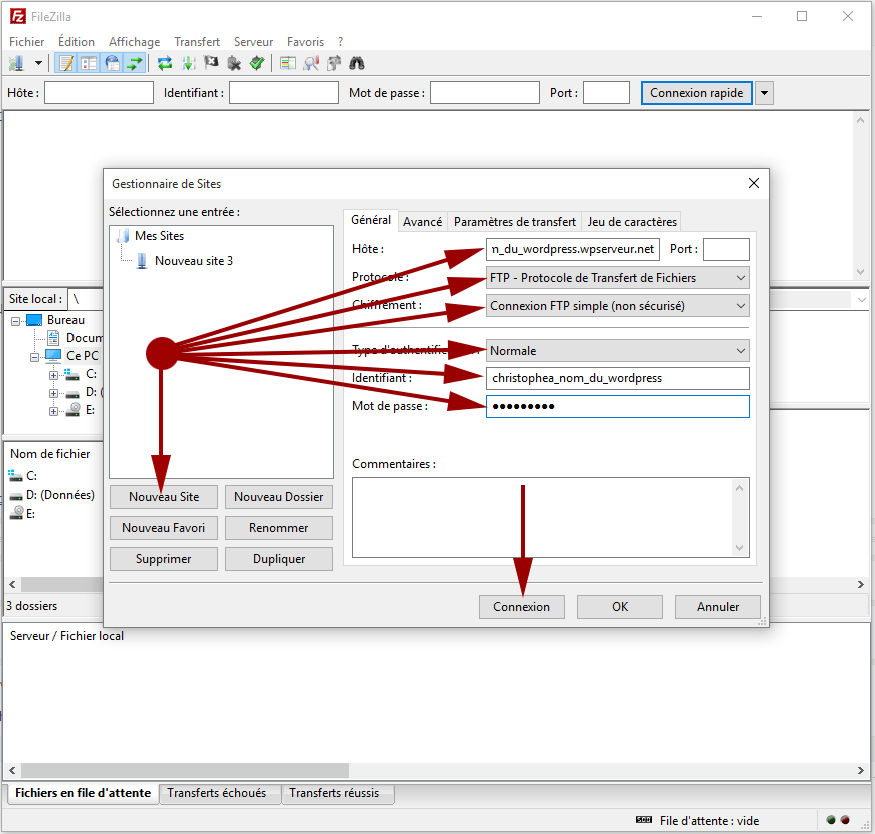
Task: Open directory listing filters icon
Action: click(x=288, y=64)
